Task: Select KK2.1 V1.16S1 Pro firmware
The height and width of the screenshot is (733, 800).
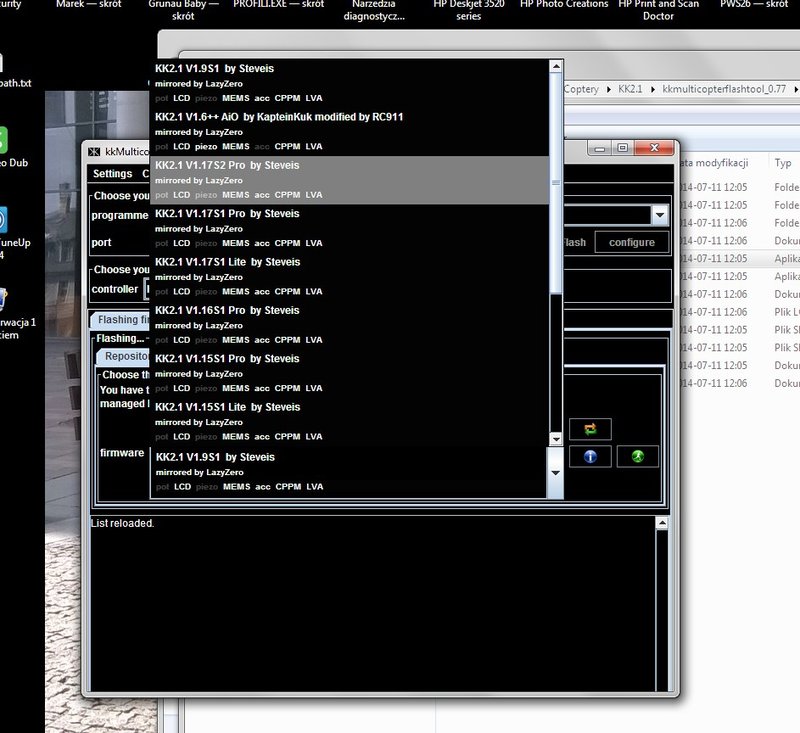Action: coord(349,325)
